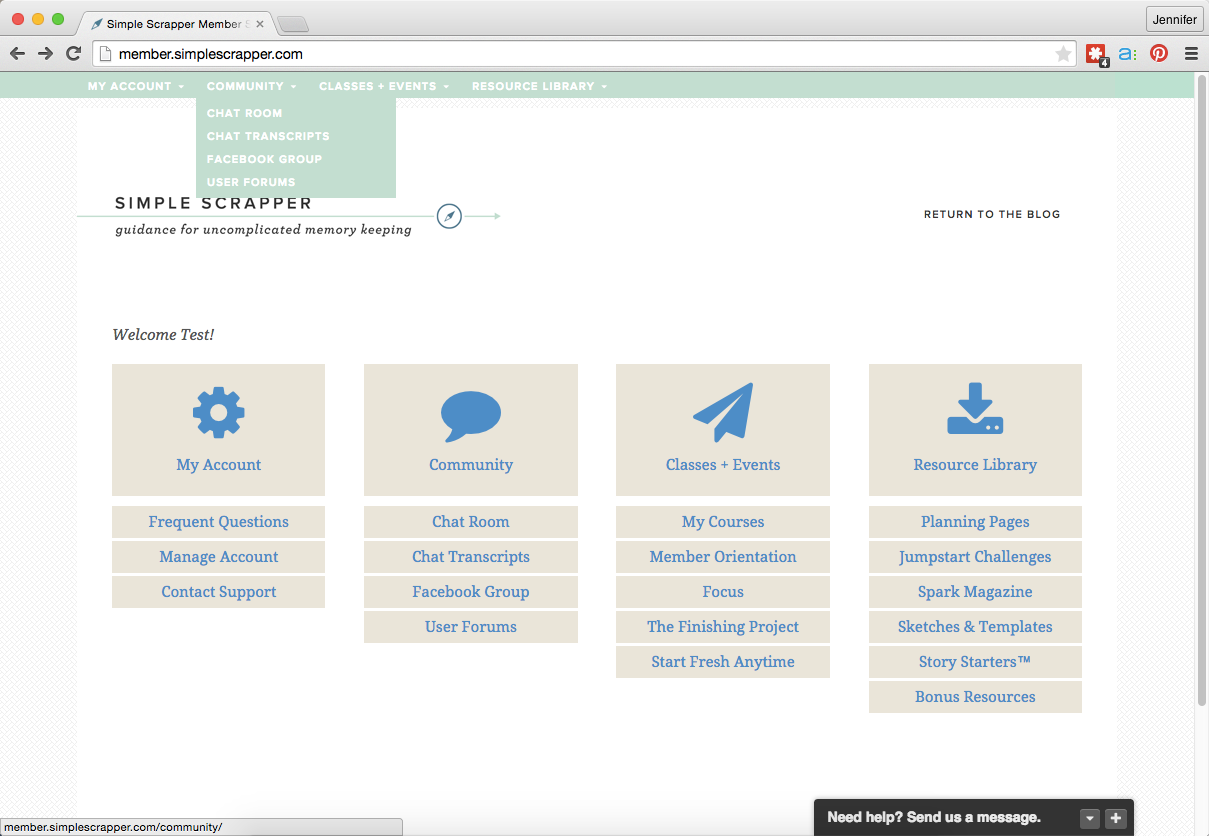Click the gear icon above My Account
The image size is (1209, 836).
coord(218,412)
